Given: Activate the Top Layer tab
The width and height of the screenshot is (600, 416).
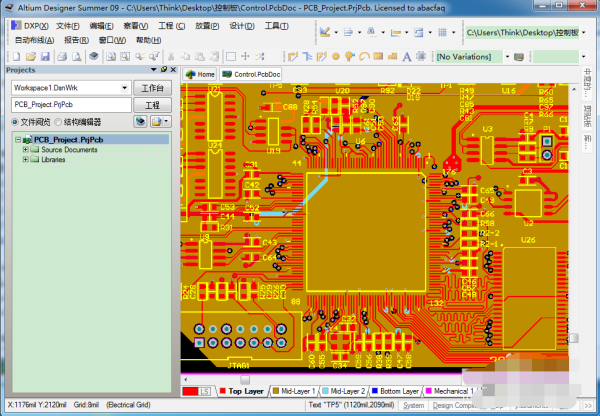Looking at the screenshot, I should pos(242,391).
